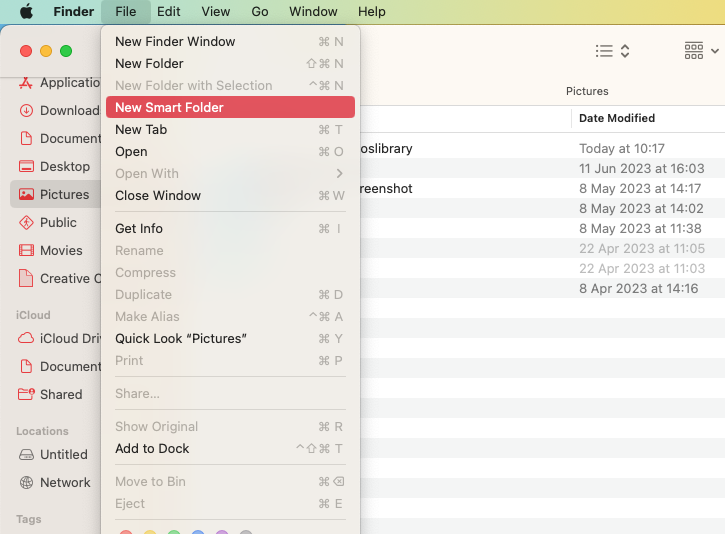Choose New Tab menu entry
725x534 pixels.
point(230,129)
